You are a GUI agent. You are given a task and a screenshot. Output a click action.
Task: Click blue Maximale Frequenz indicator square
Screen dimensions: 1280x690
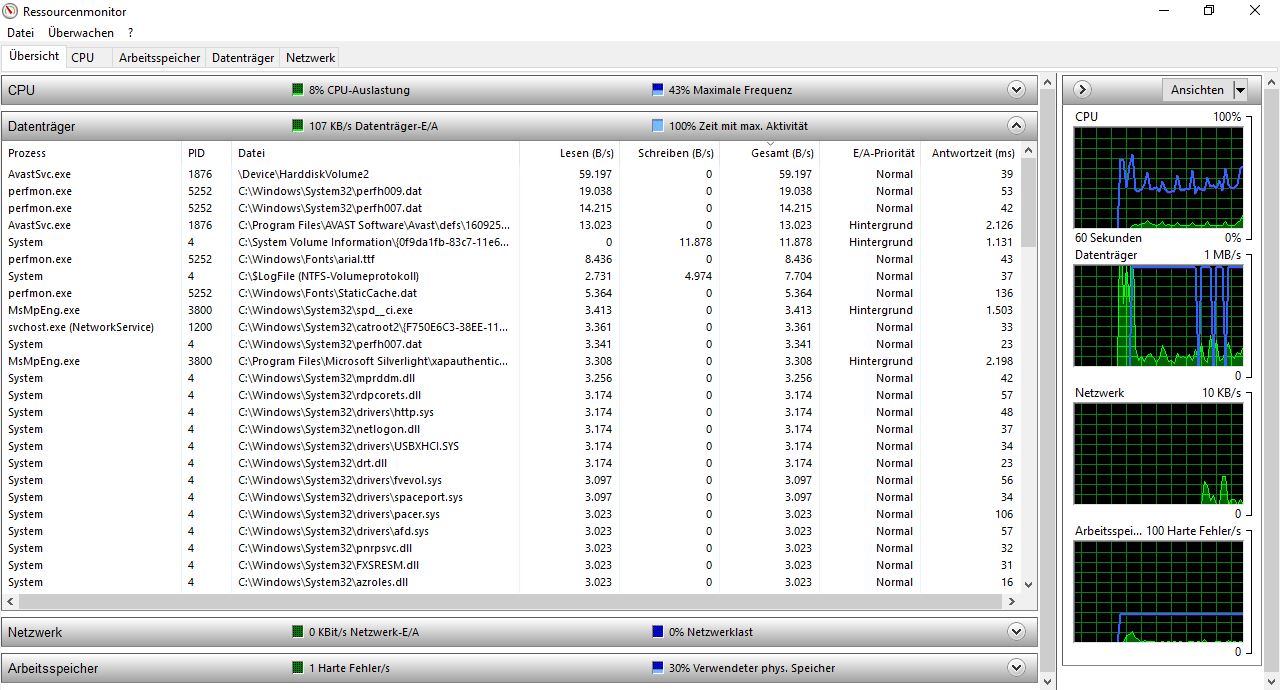pyautogui.click(x=657, y=90)
